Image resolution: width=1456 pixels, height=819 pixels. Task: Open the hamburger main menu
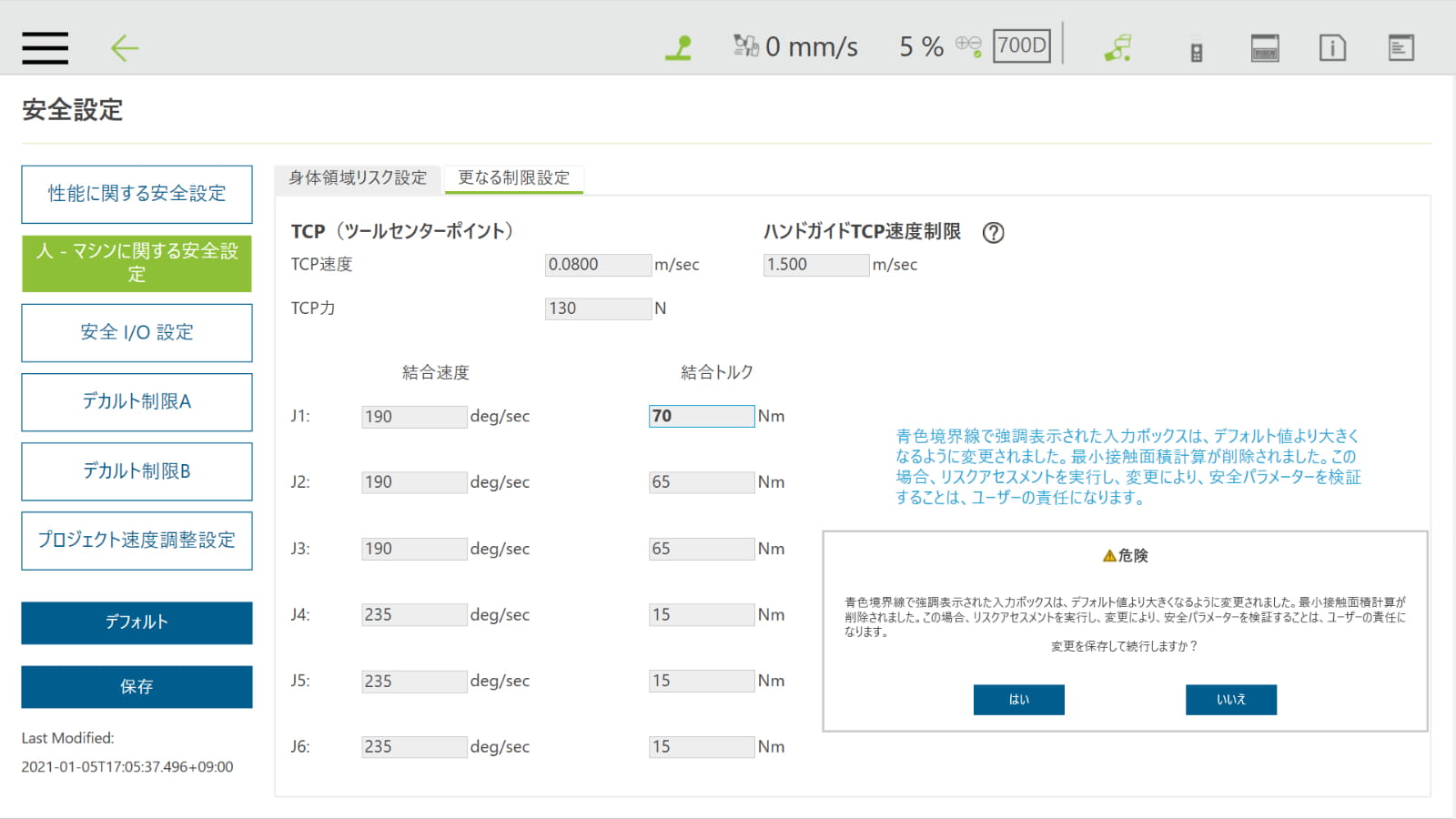[45, 47]
